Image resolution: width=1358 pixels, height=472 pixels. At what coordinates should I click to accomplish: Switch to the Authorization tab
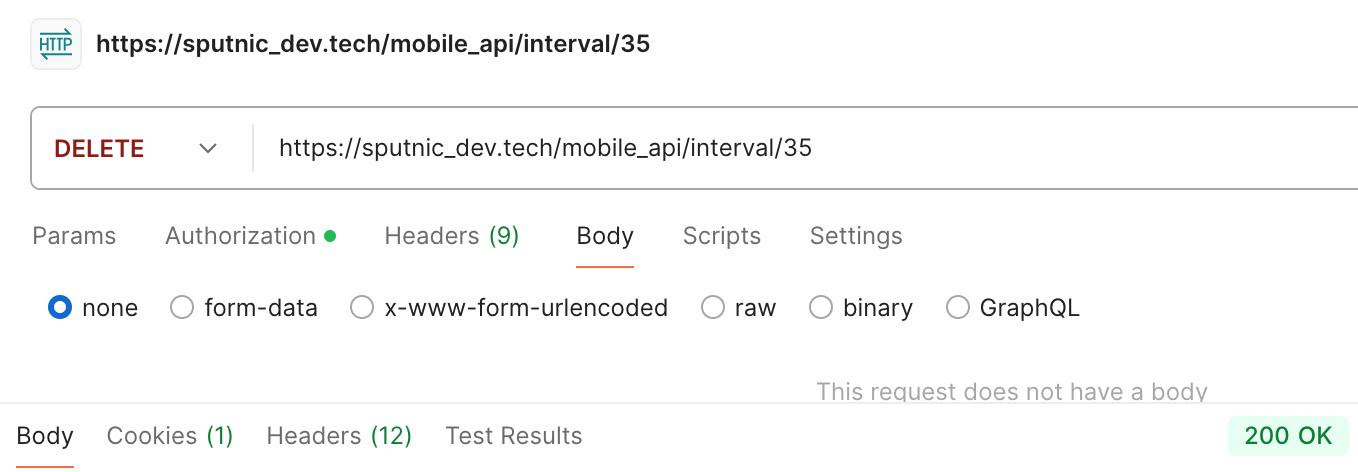click(x=241, y=236)
